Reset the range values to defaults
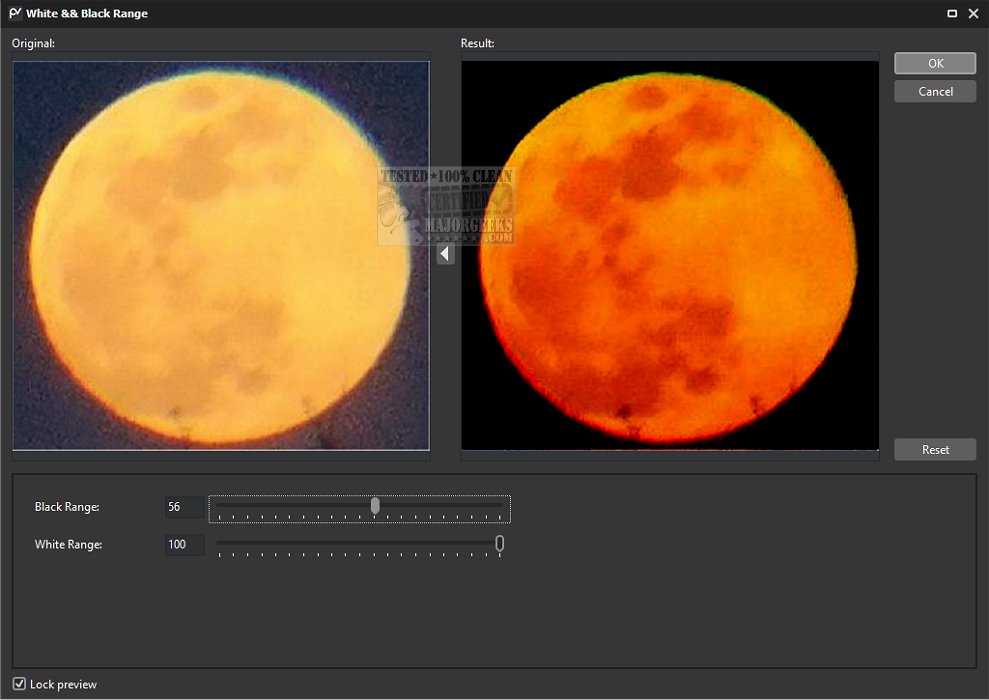 click(935, 450)
